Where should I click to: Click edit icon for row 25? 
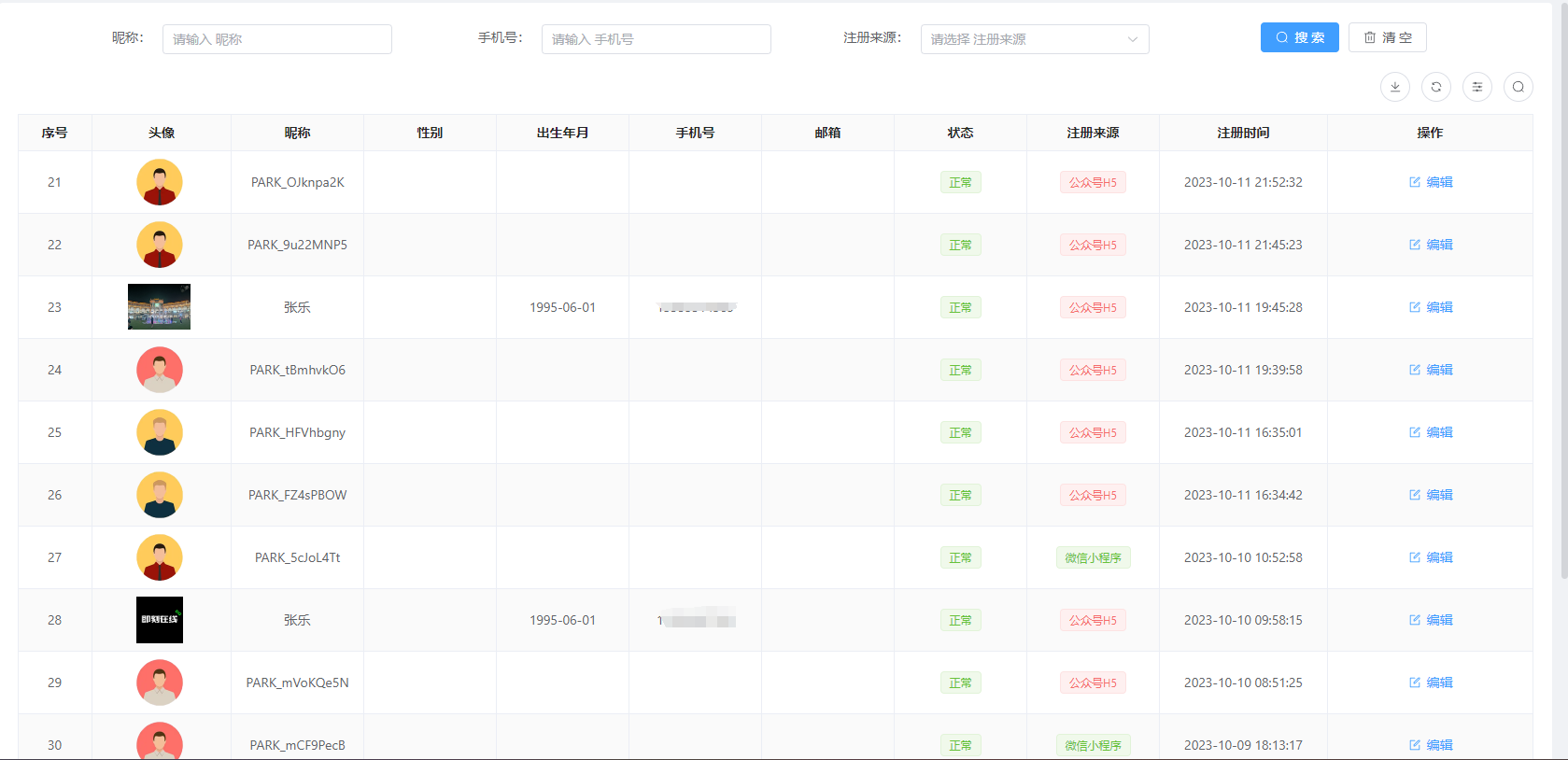tap(1415, 432)
